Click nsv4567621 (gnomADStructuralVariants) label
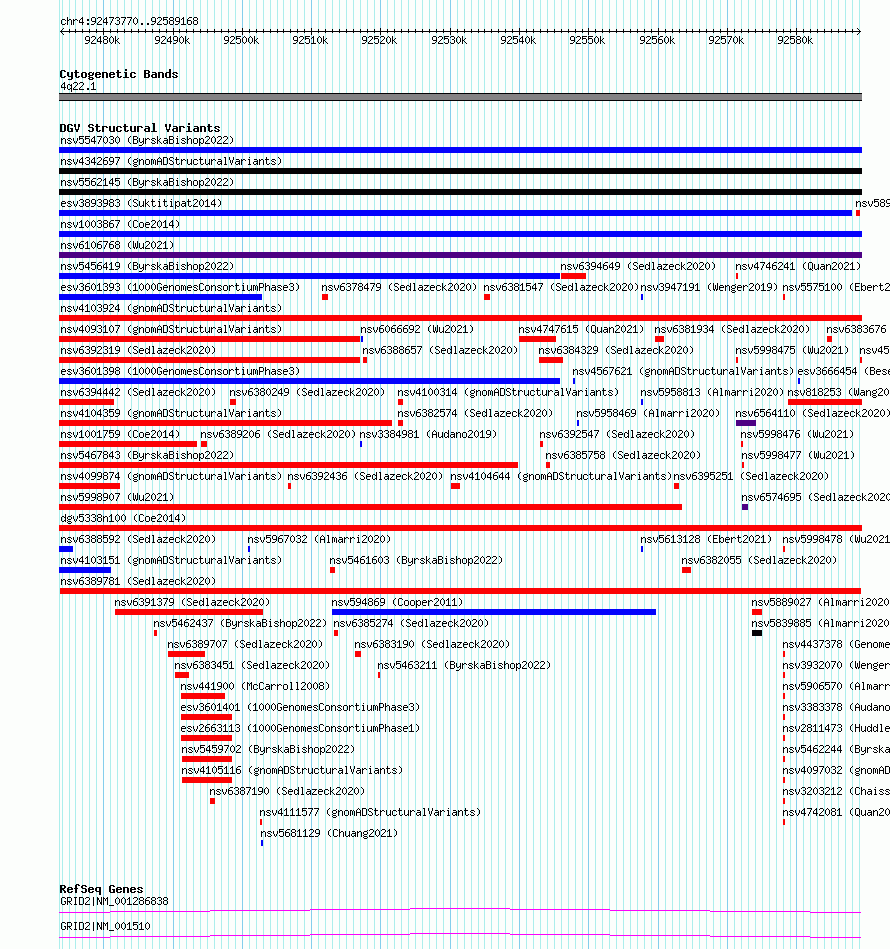Screen dimensions: 890x949 [x=683, y=372]
